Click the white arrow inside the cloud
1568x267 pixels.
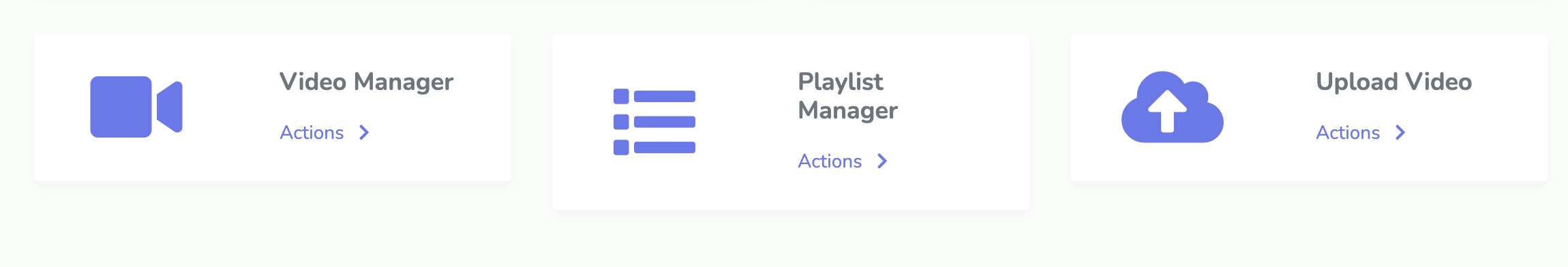1167,111
